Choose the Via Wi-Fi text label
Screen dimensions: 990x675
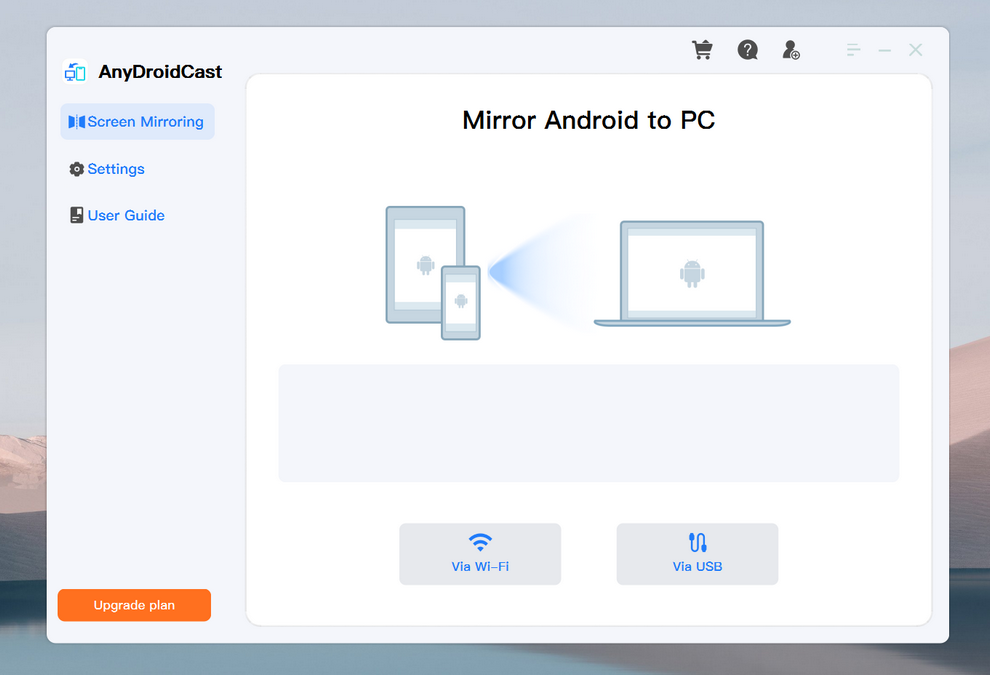(480, 567)
